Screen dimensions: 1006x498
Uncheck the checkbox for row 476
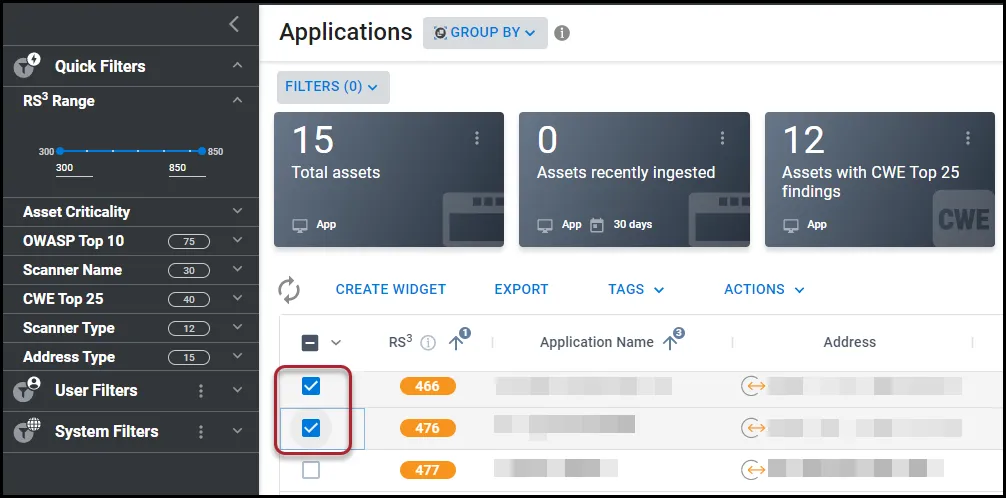311,427
